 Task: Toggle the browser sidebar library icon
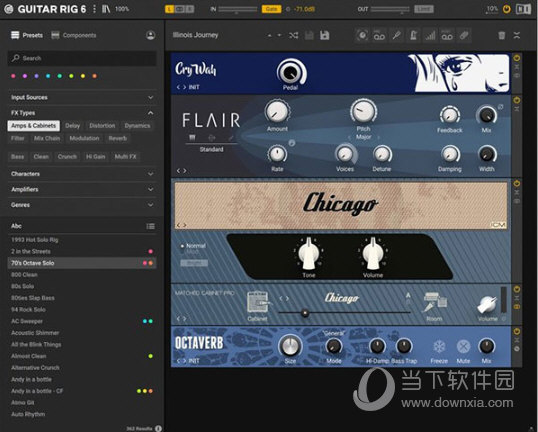pos(106,9)
